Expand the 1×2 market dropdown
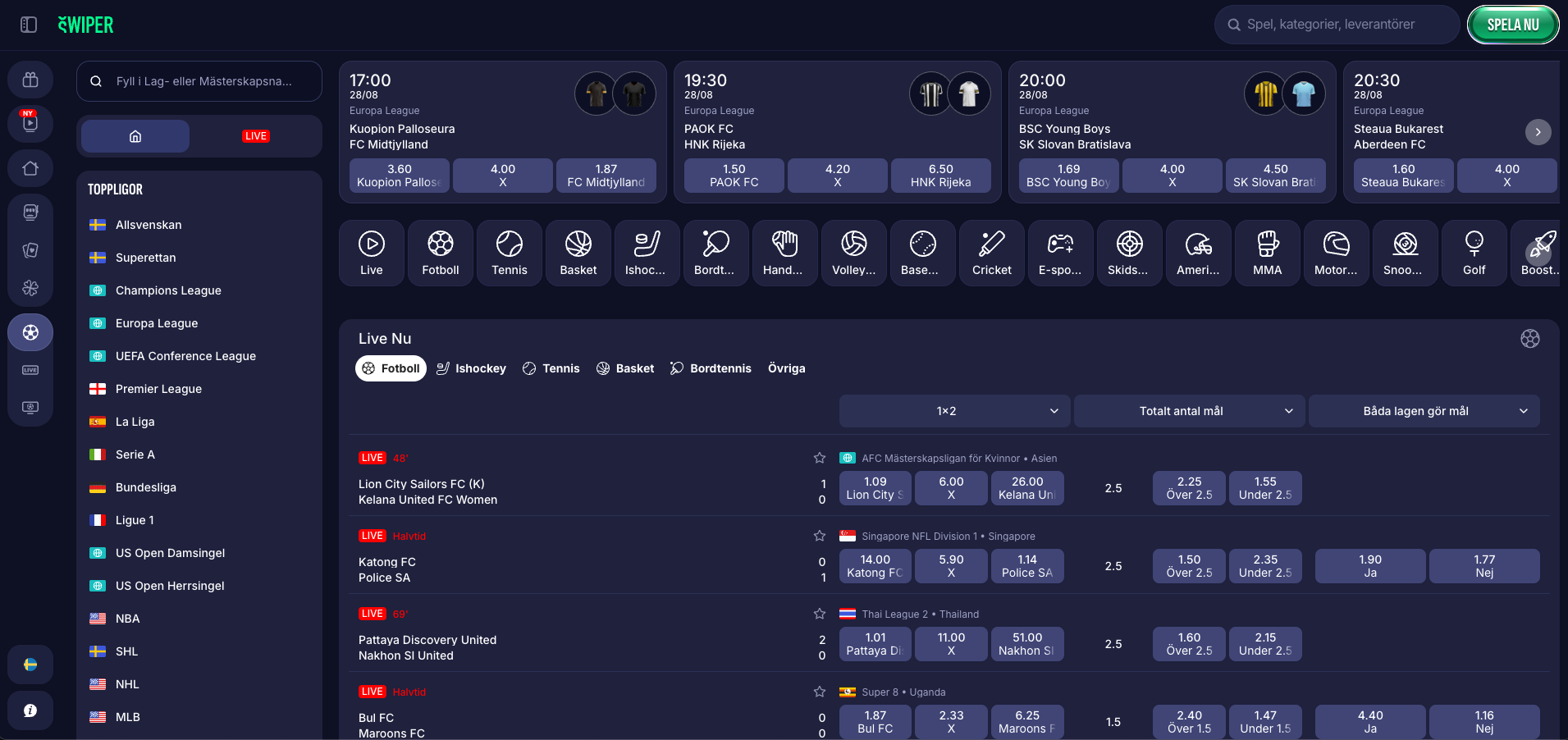 pyautogui.click(x=954, y=411)
